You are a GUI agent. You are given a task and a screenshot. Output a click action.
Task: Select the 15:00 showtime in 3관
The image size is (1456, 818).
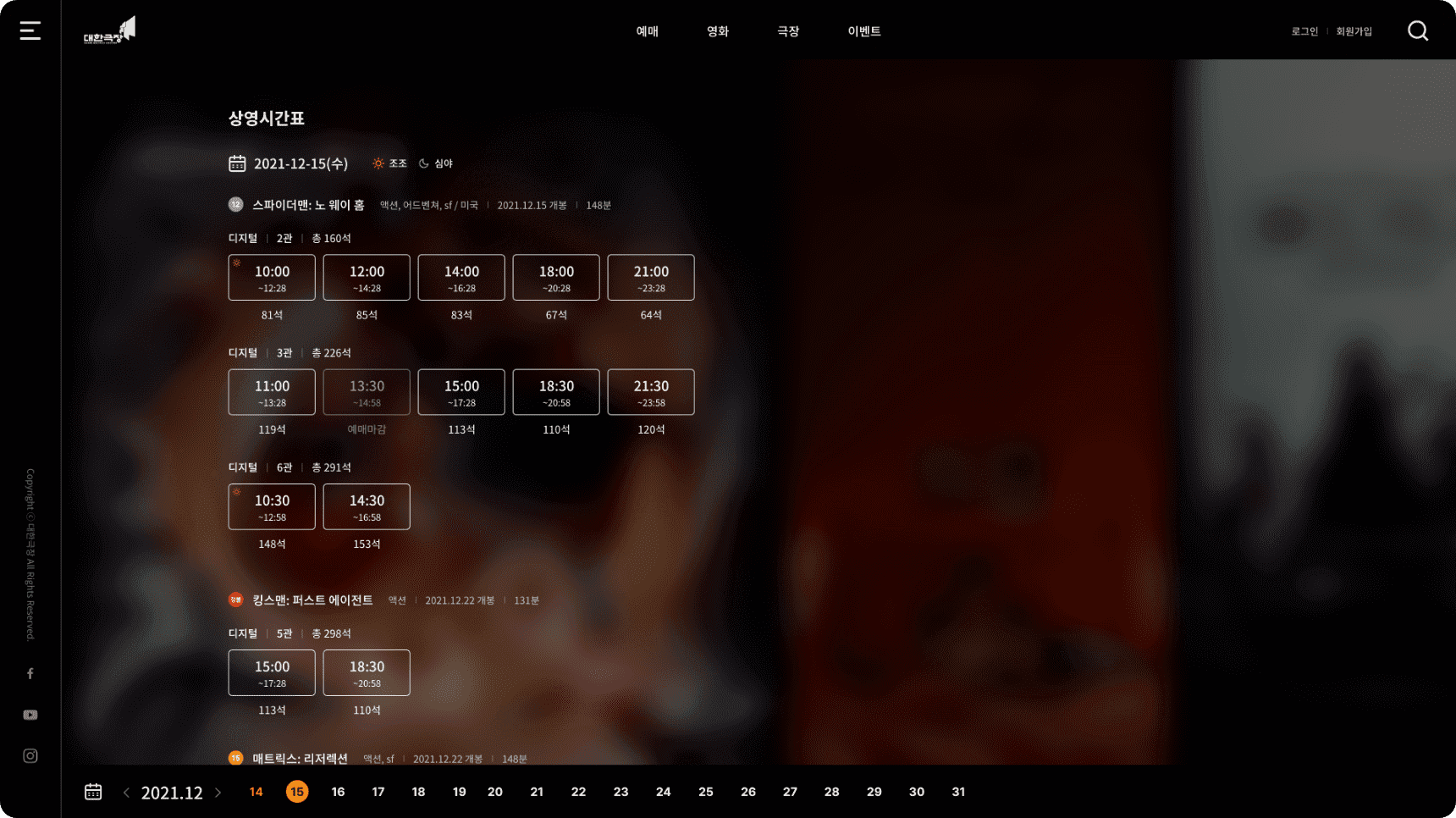[461, 392]
